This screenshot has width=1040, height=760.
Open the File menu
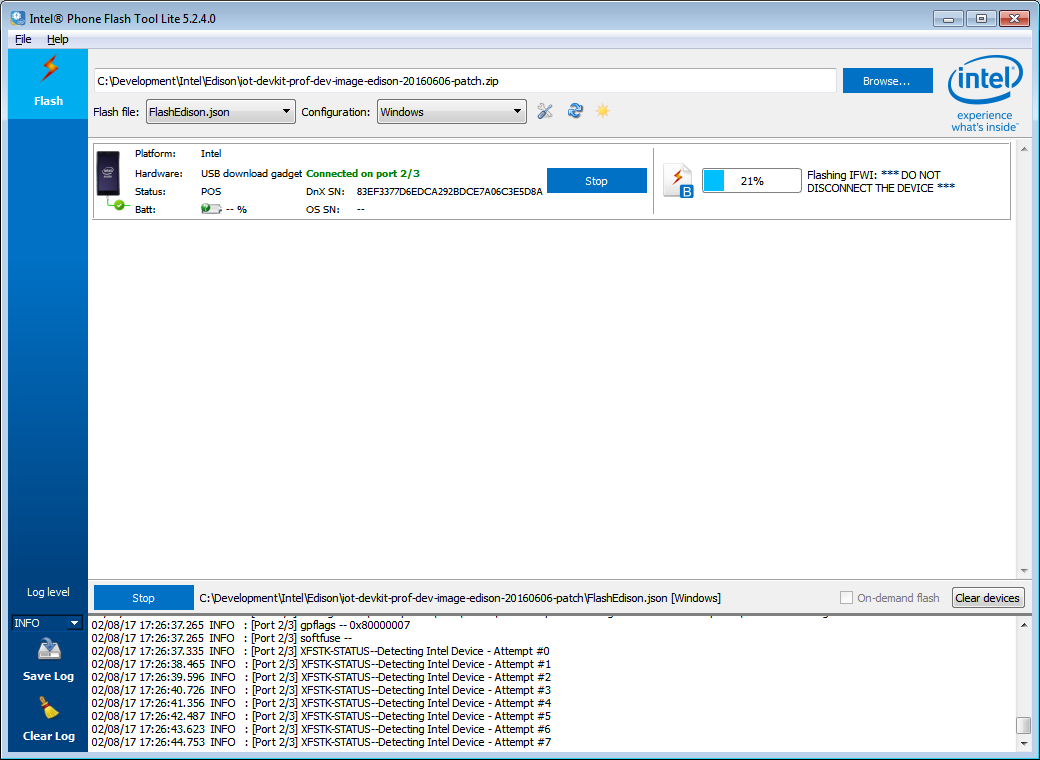click(x=23, y=39)
